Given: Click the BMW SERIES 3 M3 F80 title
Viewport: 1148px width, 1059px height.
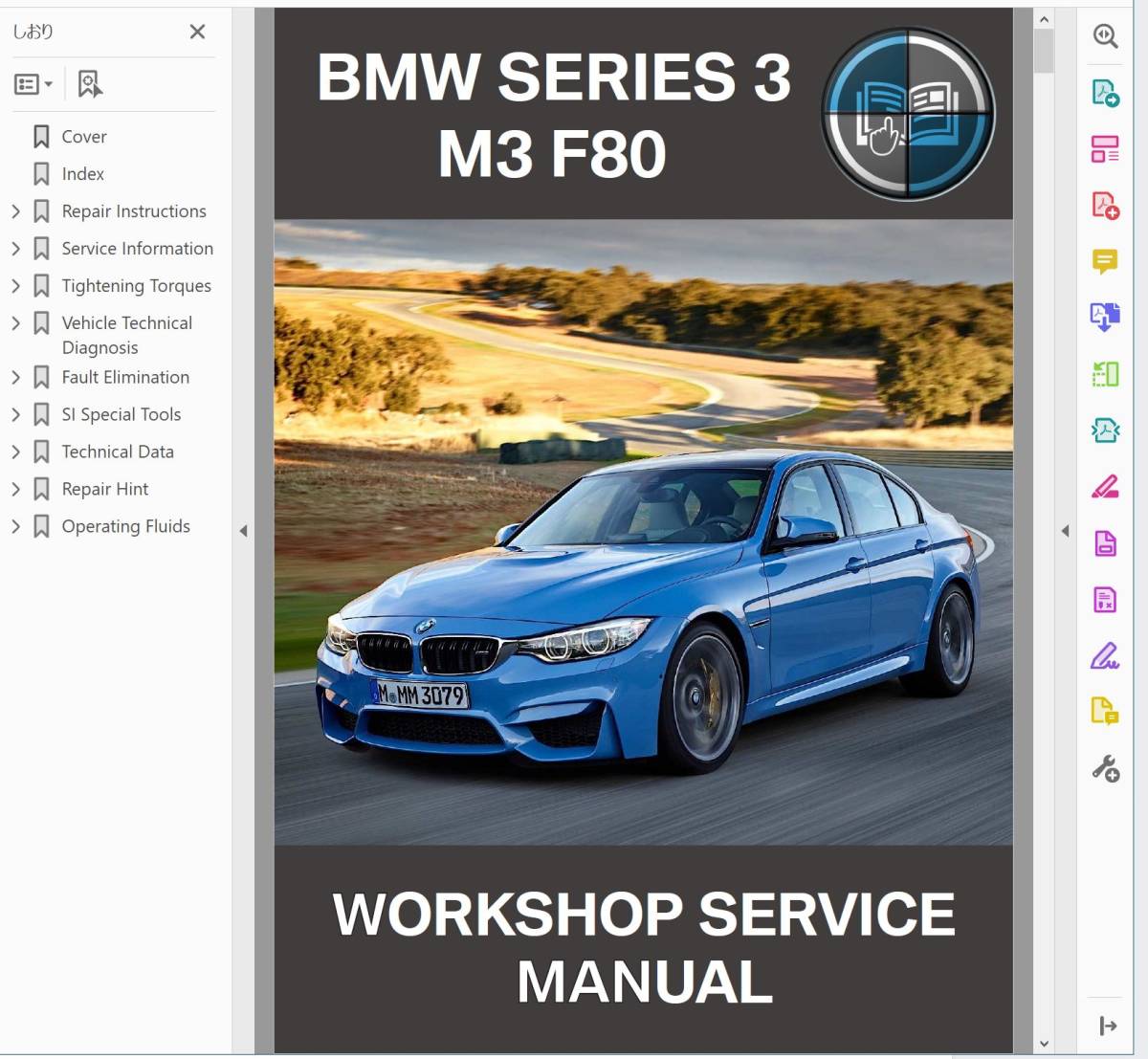Looking at the screenshot, I should [554, 115].
